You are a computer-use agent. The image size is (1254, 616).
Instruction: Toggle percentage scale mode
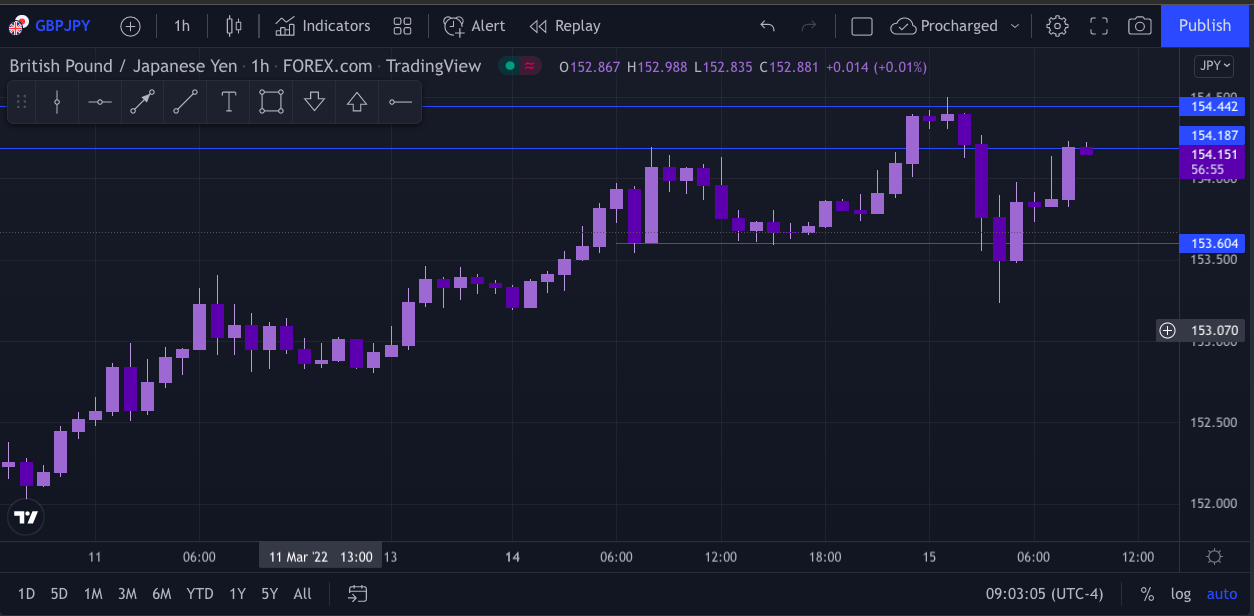(x=1147, y=593)
